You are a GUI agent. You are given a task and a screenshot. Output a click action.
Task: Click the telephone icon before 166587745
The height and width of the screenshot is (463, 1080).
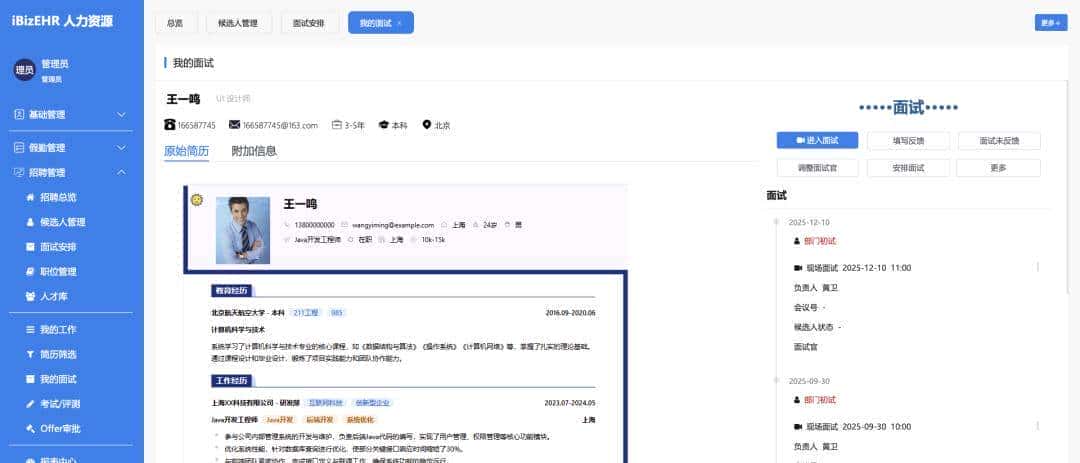click(x=169, y=125)
